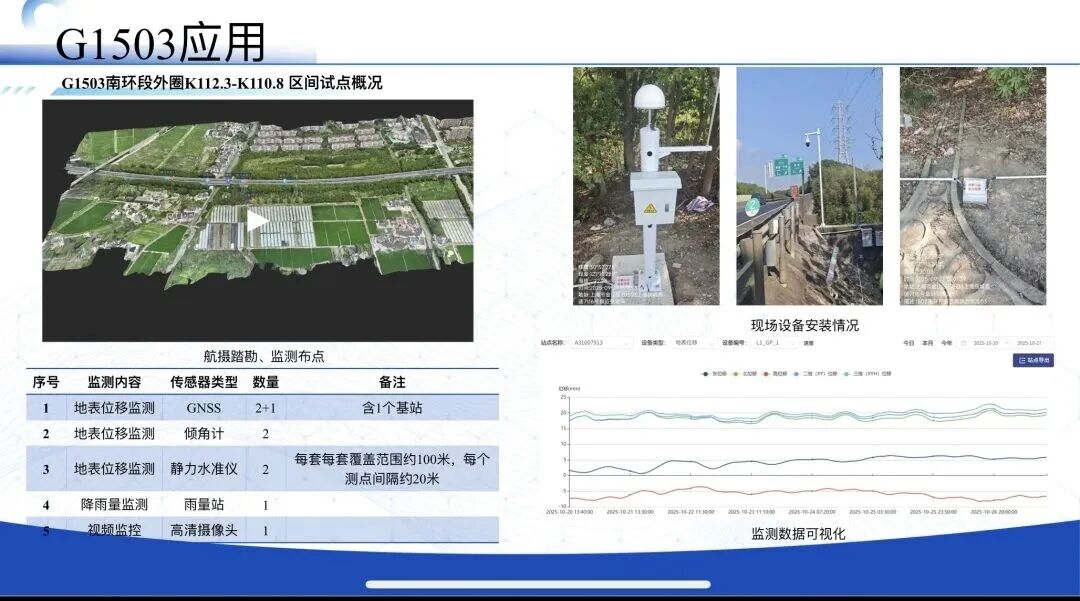Choose the 今年 time range
This screenshot has width=1080, height=601.
(x=946, y=343)
